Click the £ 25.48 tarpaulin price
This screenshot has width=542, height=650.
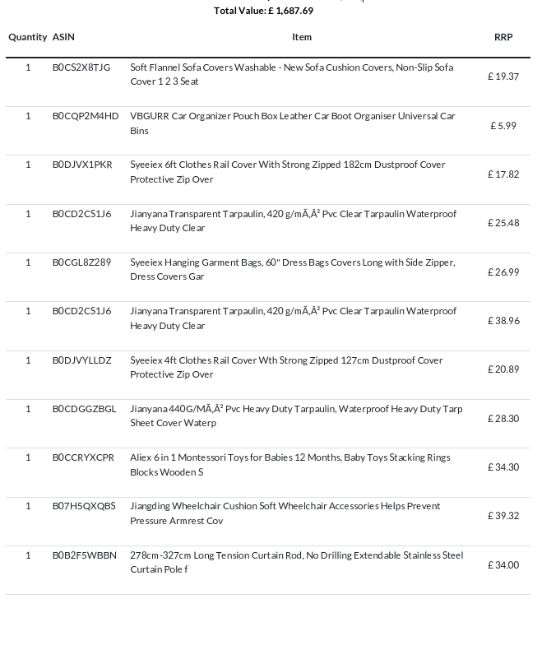point(503,223)
